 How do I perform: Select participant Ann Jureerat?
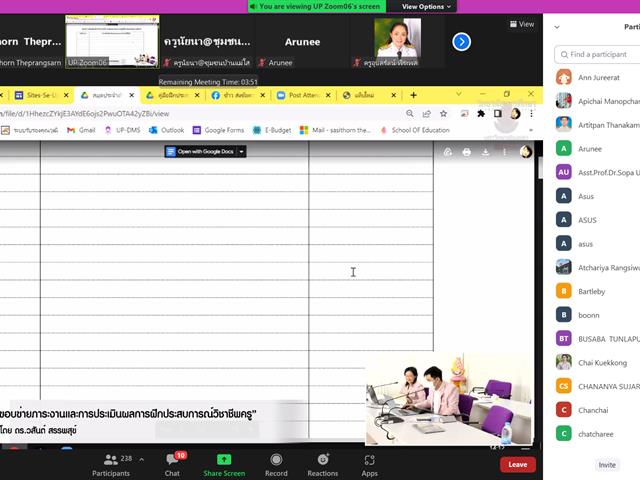coord(598,78)
